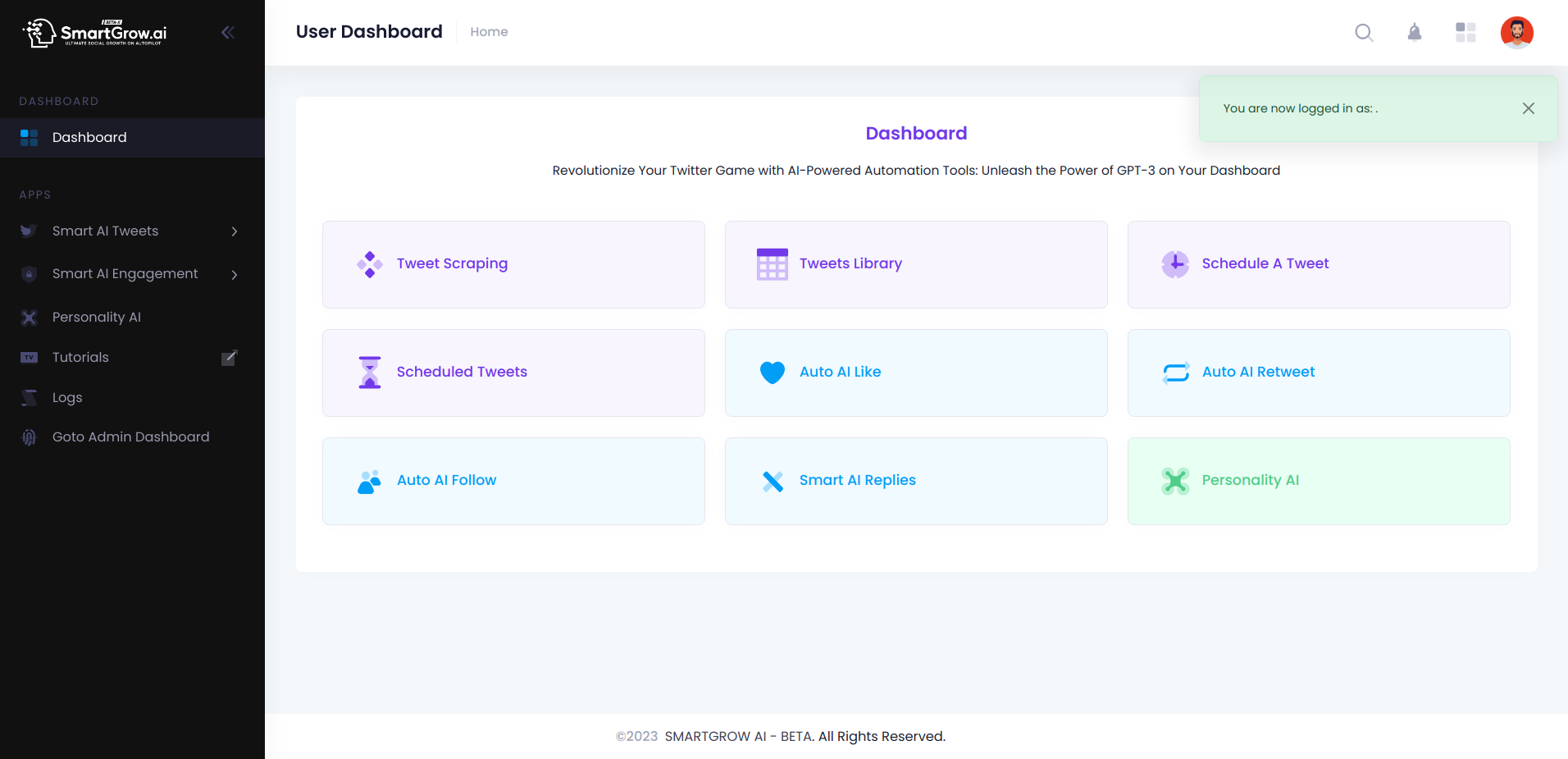Click the Tweets Library grid icon
This screenshot has width=1568, height=759.
(771, 263)
